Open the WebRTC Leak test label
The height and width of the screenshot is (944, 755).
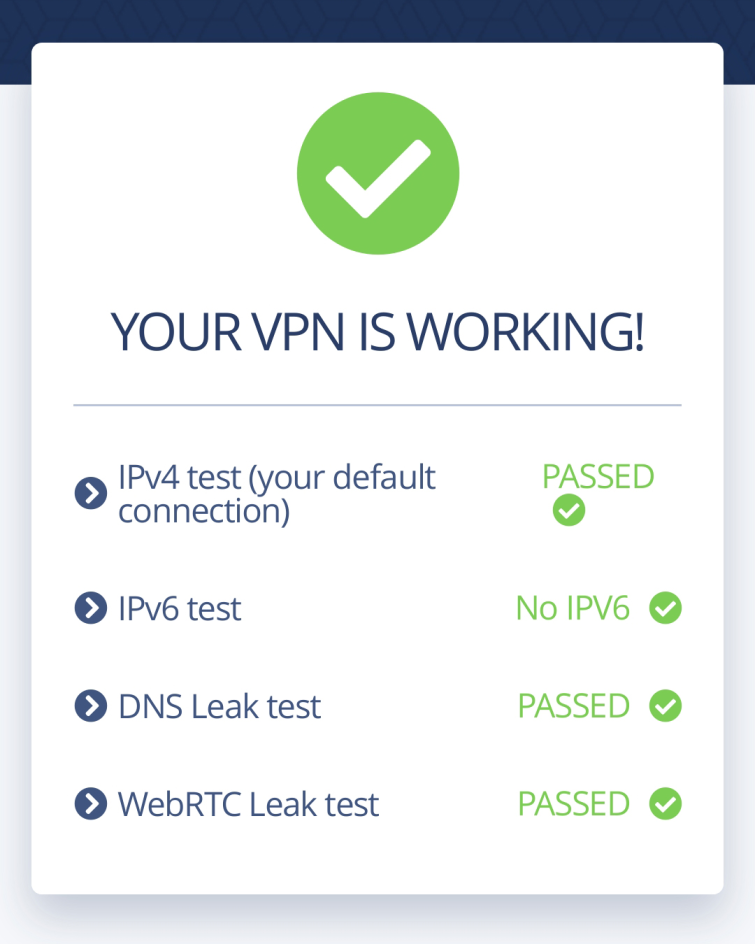click(x=248, y=804)
